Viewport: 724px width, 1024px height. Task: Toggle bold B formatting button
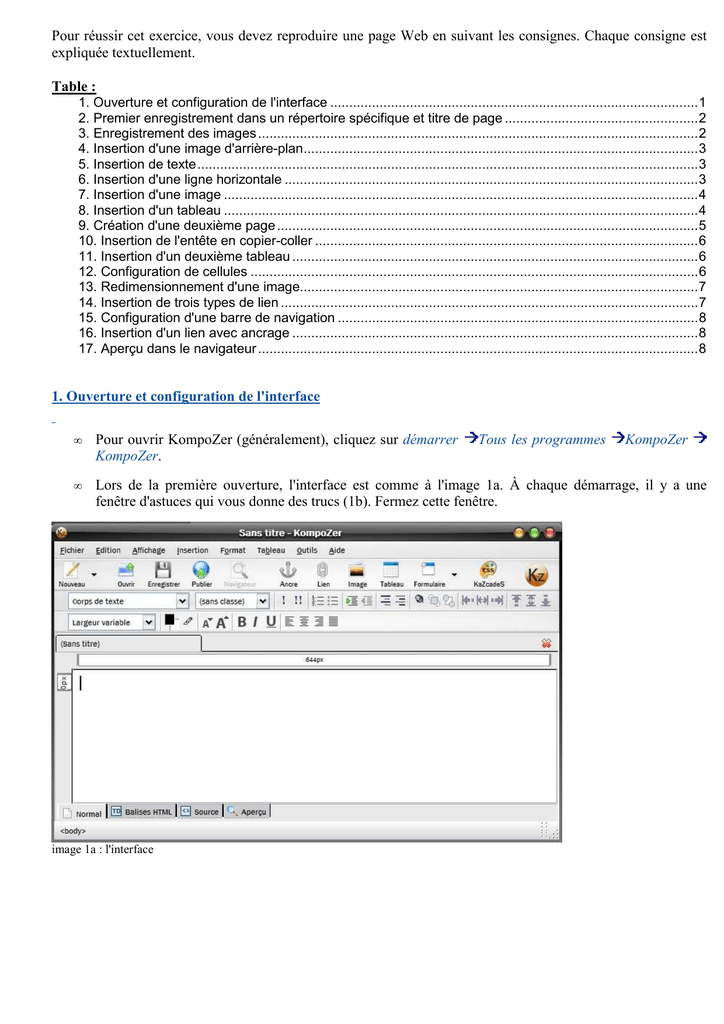[242, 622]
